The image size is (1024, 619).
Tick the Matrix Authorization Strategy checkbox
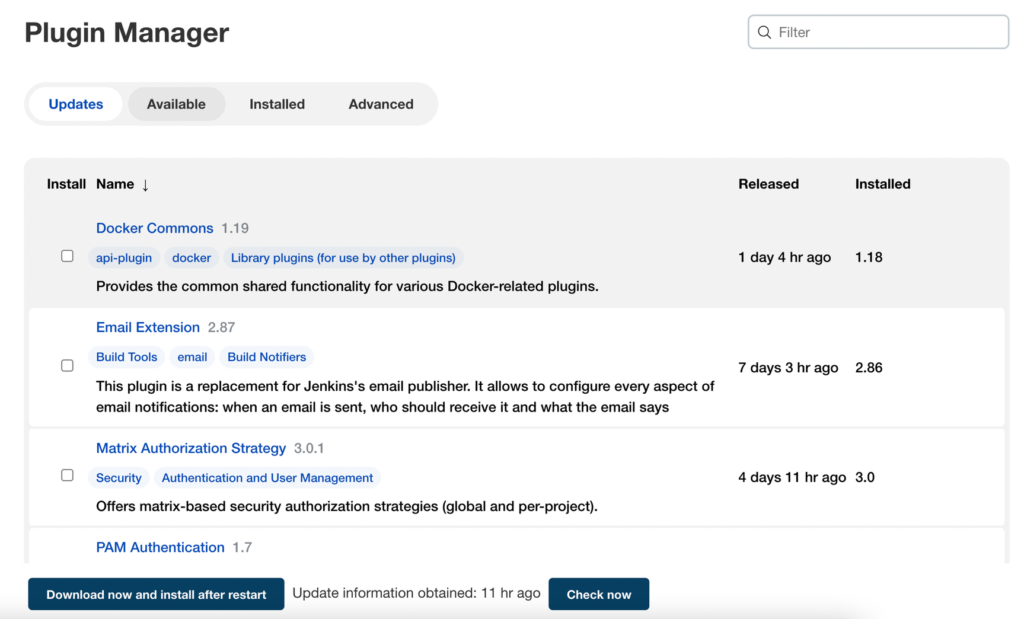tap(67, 475)
